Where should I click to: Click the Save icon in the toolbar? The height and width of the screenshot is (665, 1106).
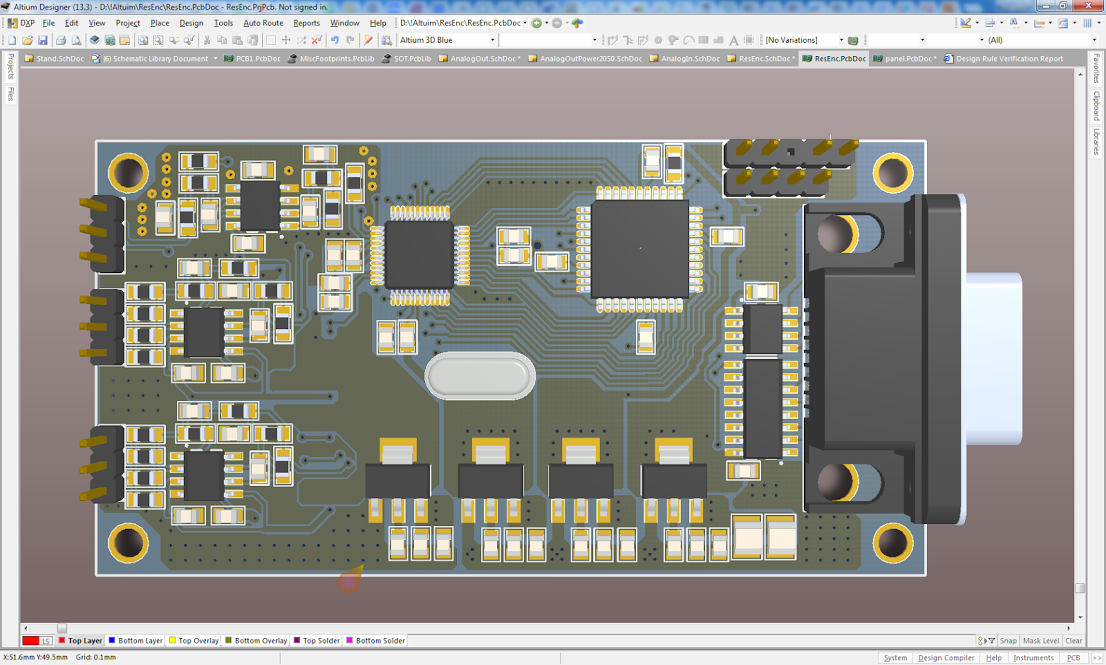point(43,40)
